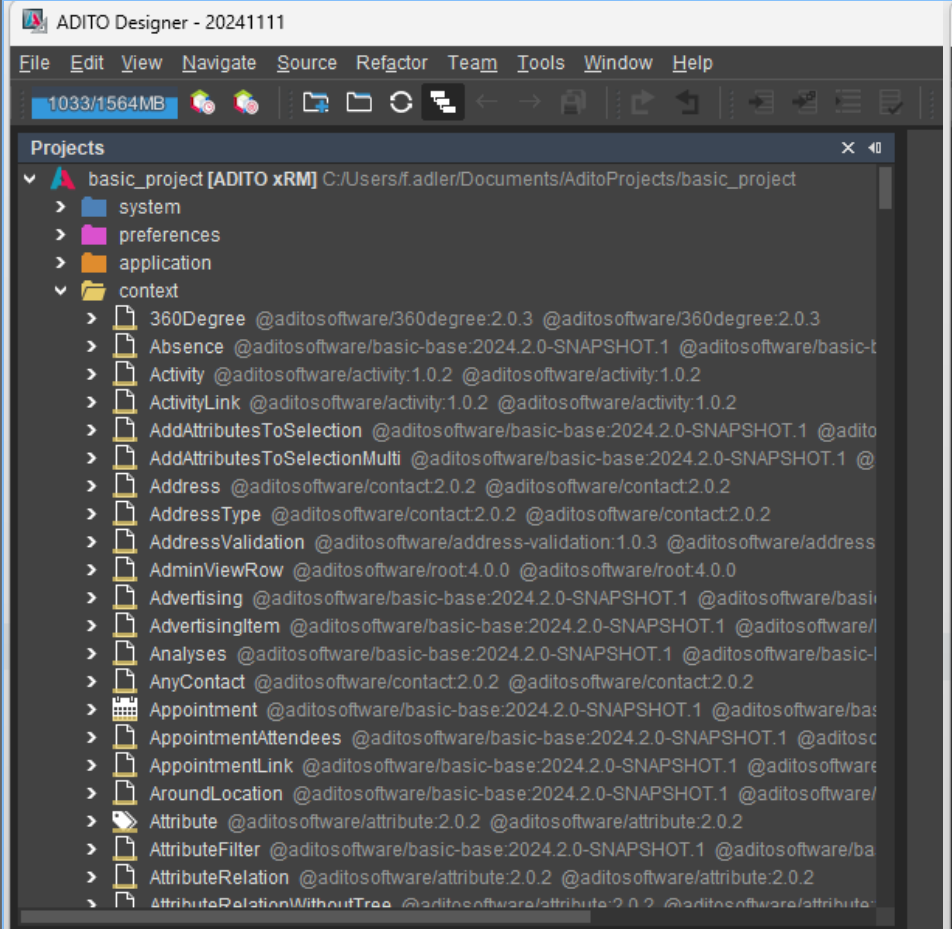Minimize the Projects panel
952x929 pixels.
pos(875,147)
